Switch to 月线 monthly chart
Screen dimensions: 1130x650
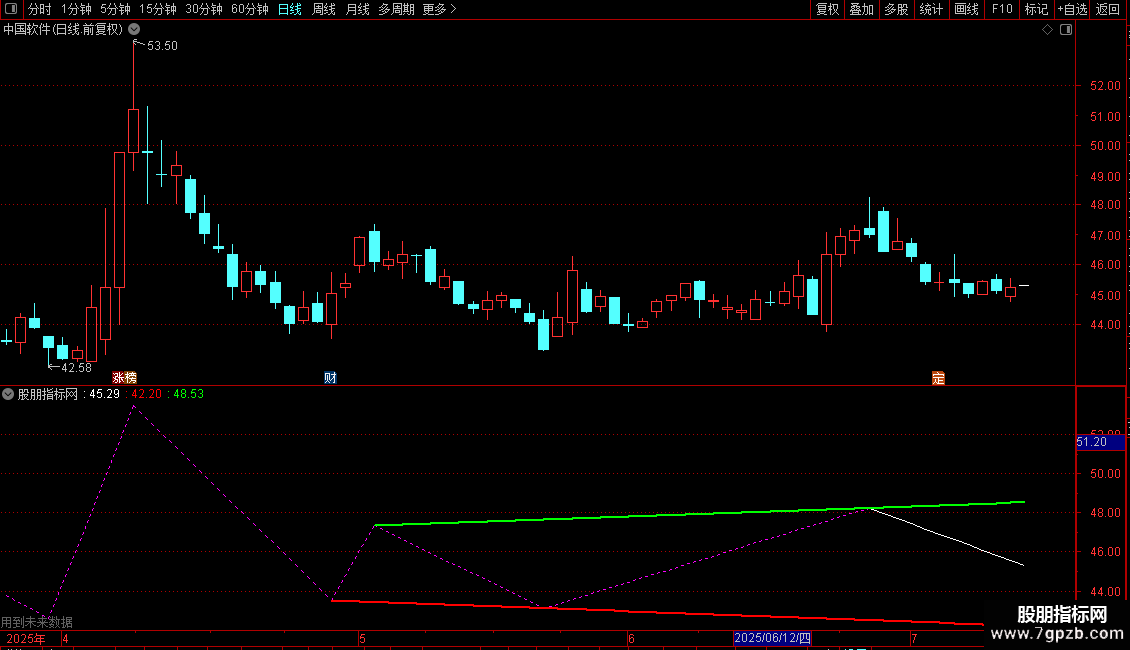coord(357,9)
